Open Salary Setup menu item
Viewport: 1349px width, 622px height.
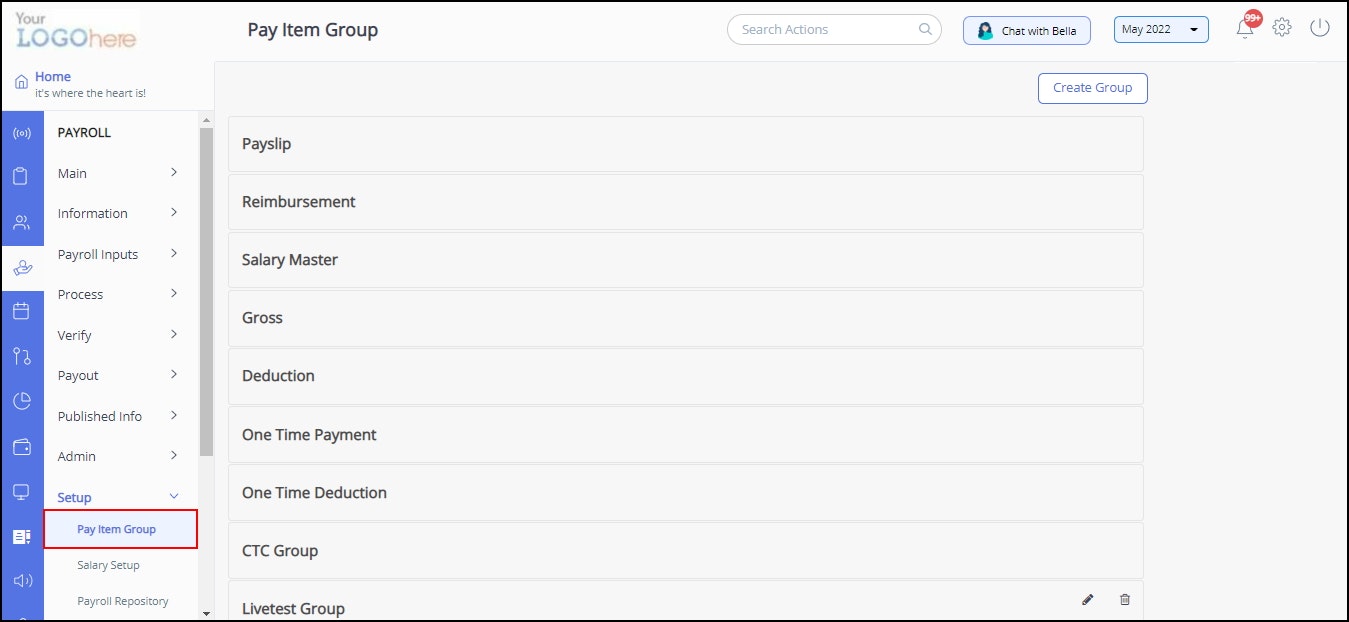108,565
